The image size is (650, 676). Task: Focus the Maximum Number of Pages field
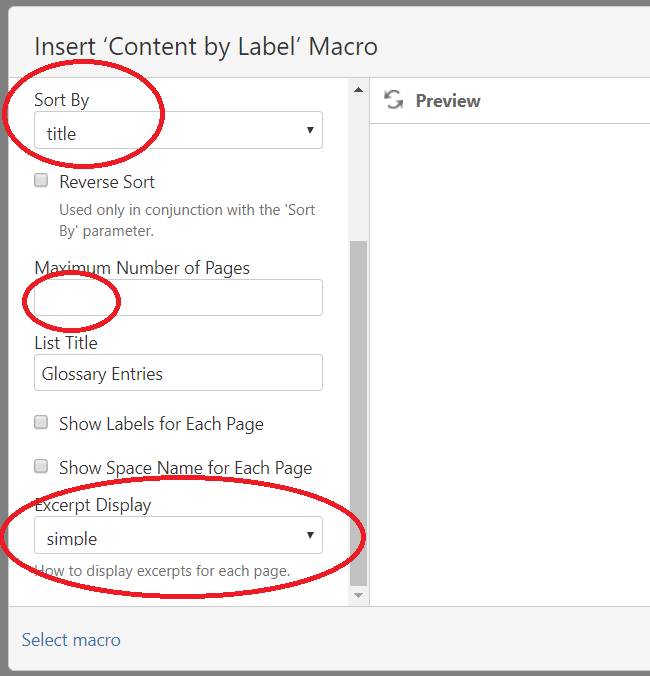(x=178, y=297)
